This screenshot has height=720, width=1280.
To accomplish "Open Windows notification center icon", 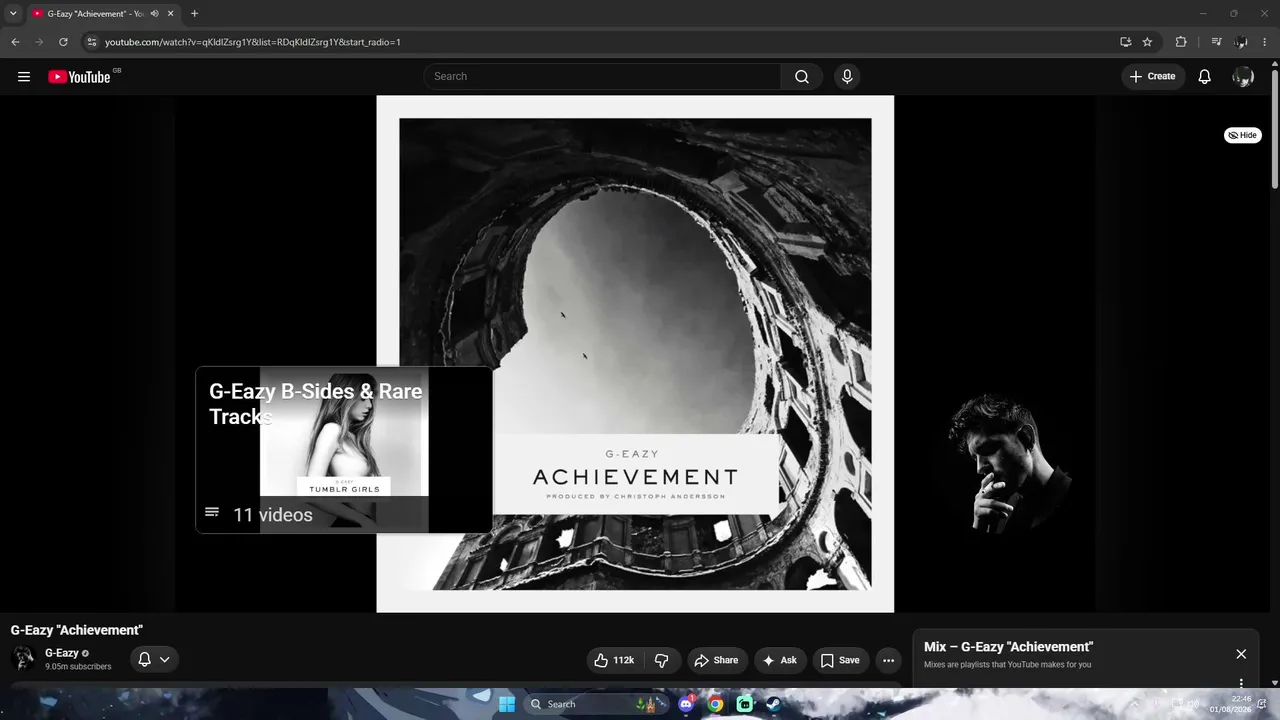I will pos(1262,704).
